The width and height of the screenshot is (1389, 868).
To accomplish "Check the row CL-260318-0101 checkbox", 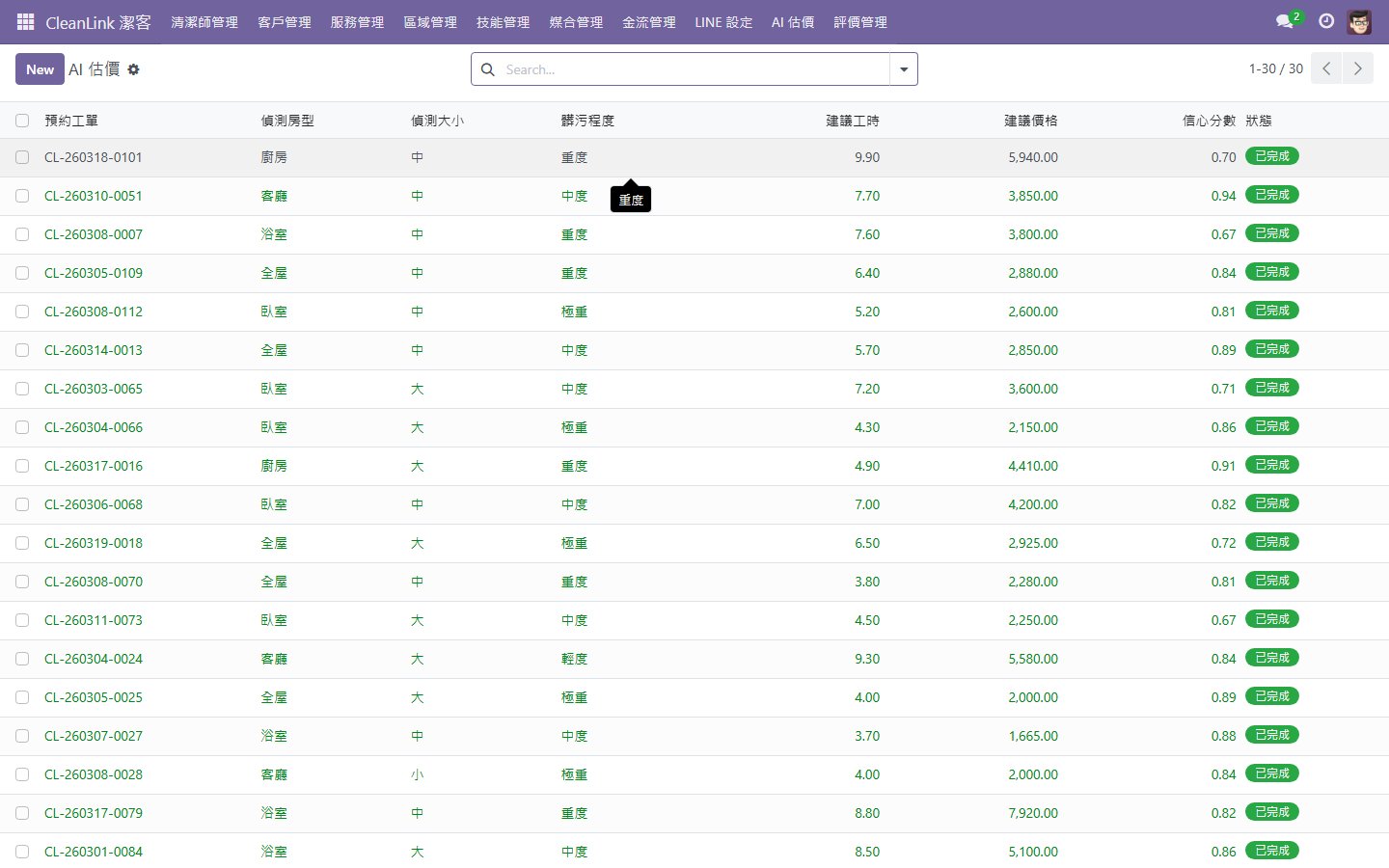I will tap(22, 157).
